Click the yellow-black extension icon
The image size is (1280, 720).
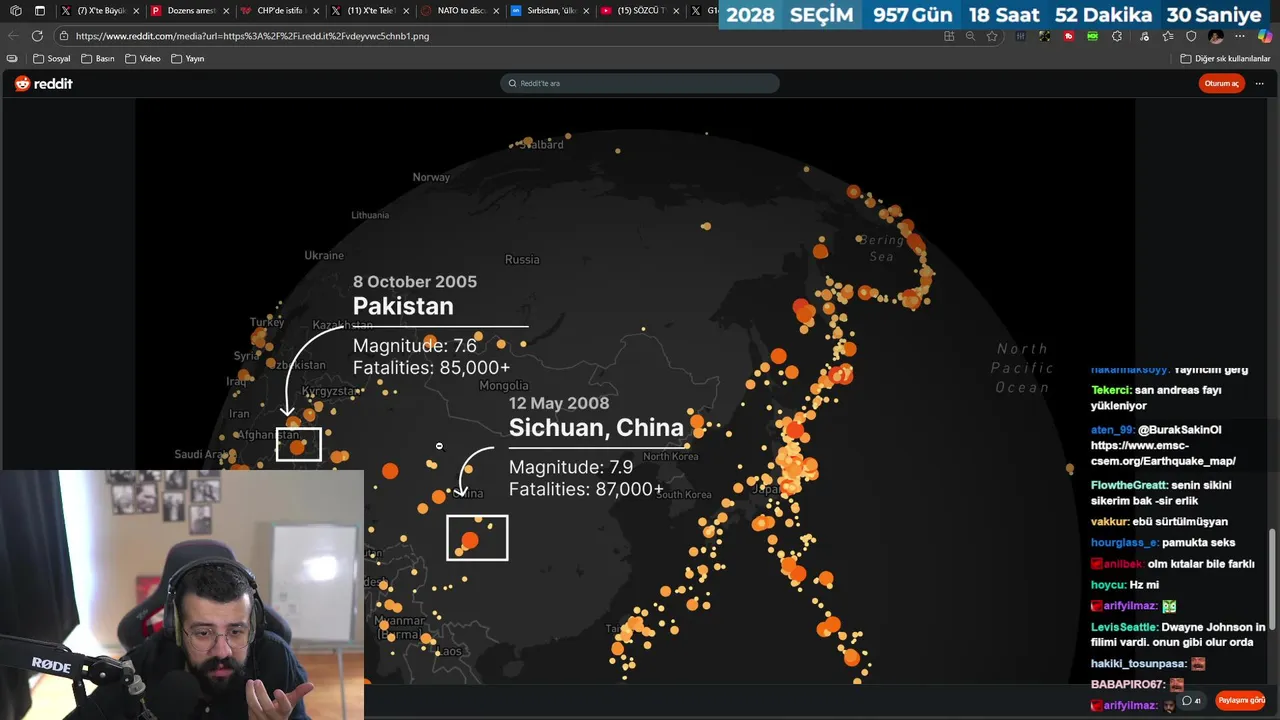[1045, 36]
